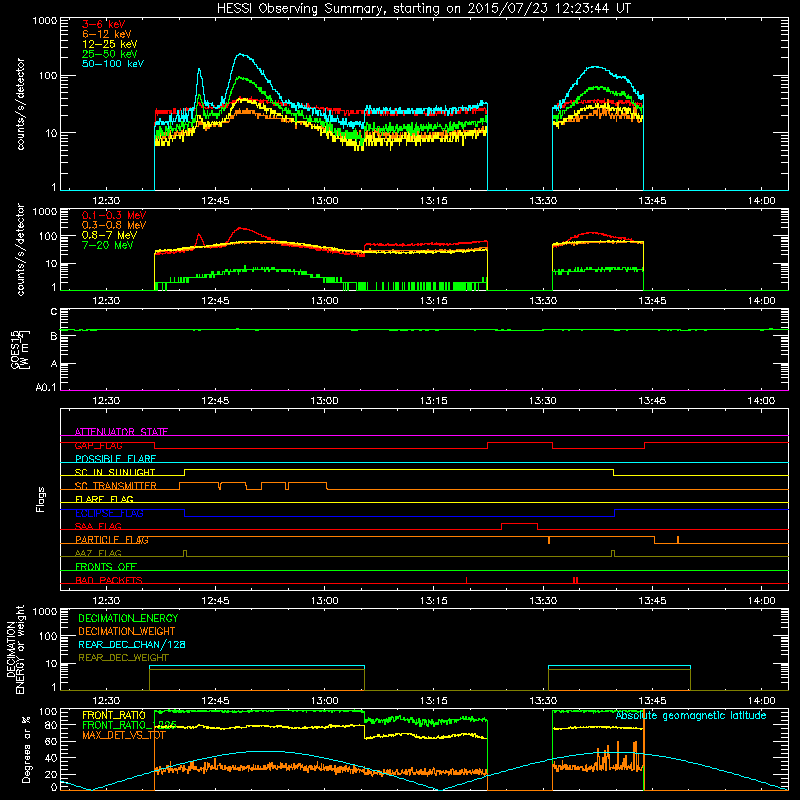The height and width of the screenshot is (800, 800).
Task: Click the blue ECLIPSE_FLAG label
Action: point(109,513)
